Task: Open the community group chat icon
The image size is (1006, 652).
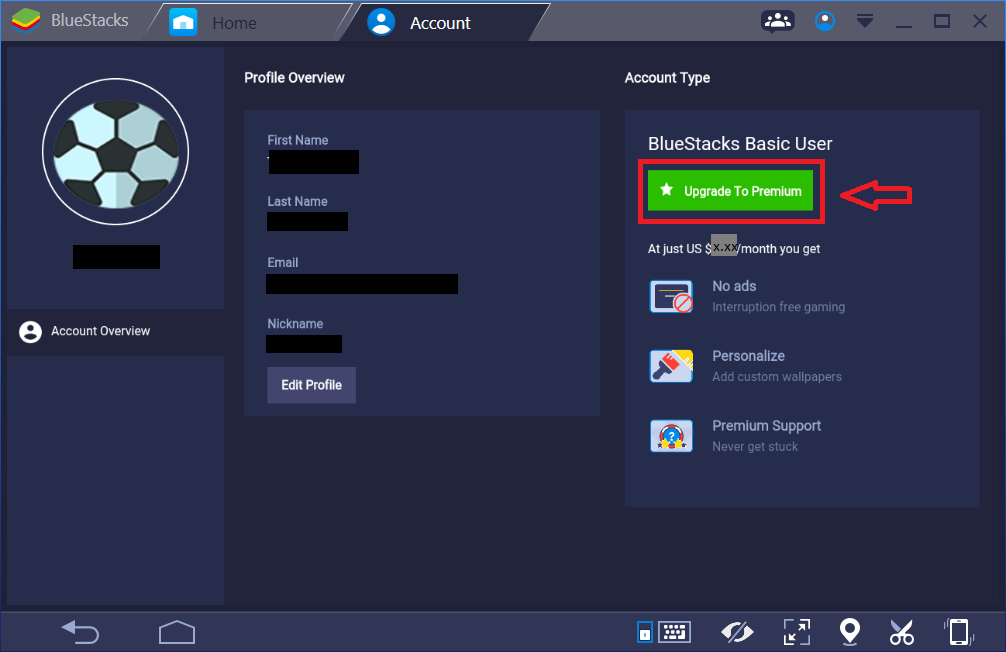Action: point(778,21)
